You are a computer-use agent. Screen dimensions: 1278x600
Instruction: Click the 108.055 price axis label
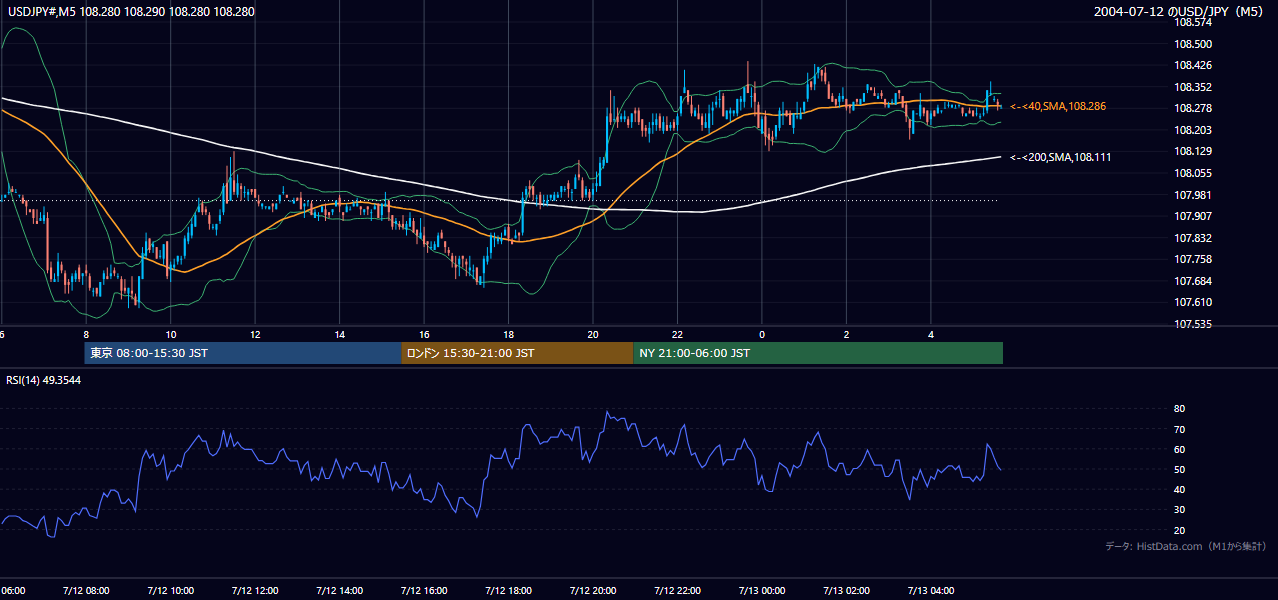(1192, 173)
